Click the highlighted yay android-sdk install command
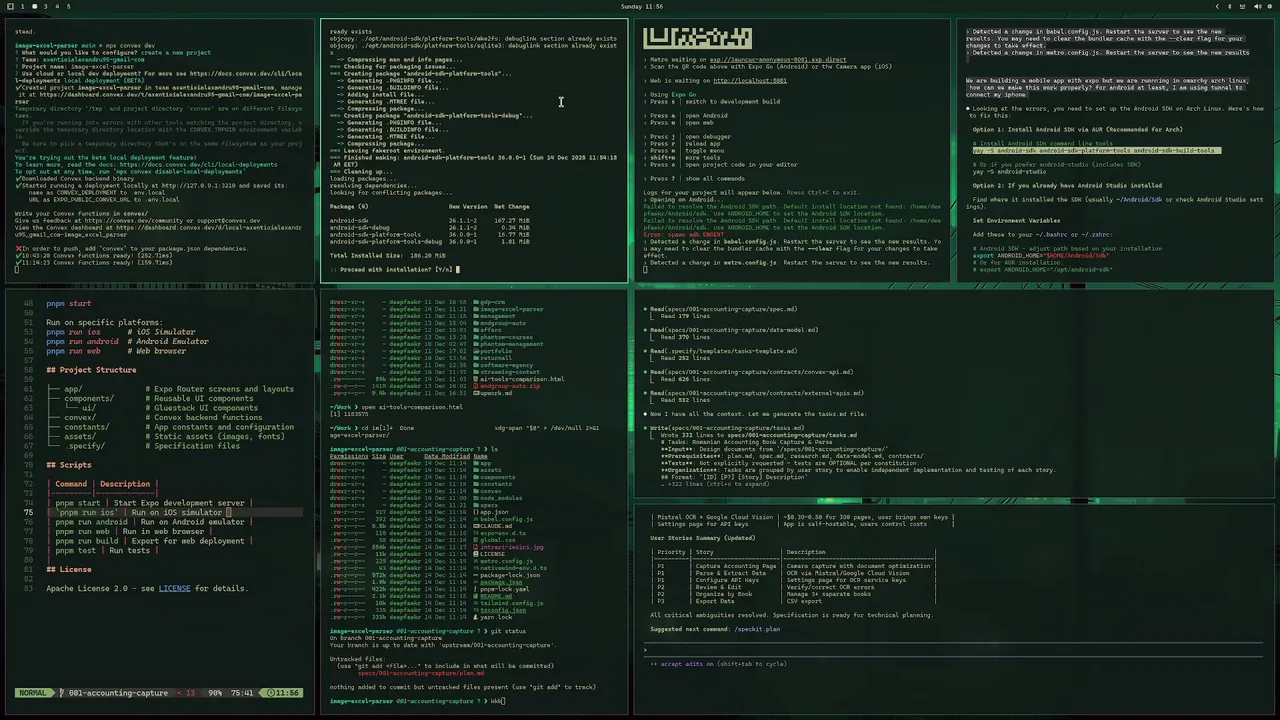This screenshot has width=1280, height=720. pyautogui.click(x=1095, y=150)
